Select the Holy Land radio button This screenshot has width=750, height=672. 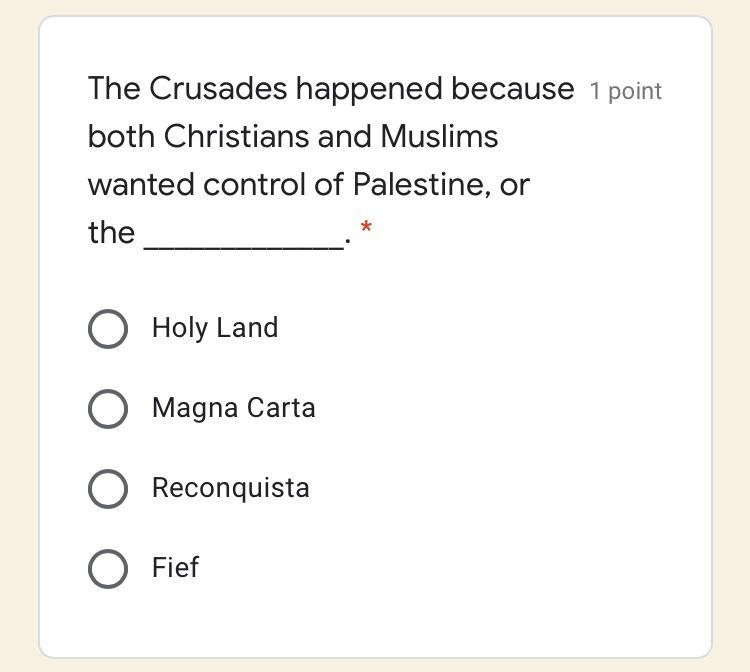pos(108,328)
